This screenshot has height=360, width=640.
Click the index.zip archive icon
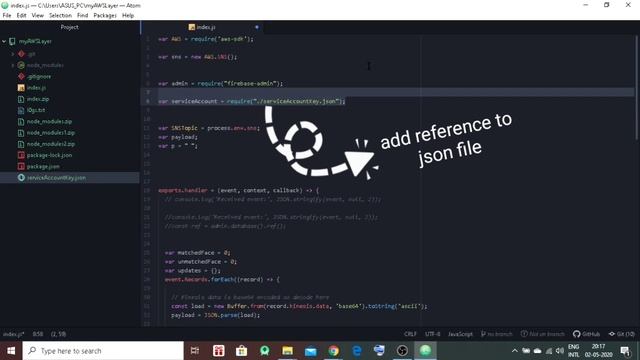tap(21, 99)
